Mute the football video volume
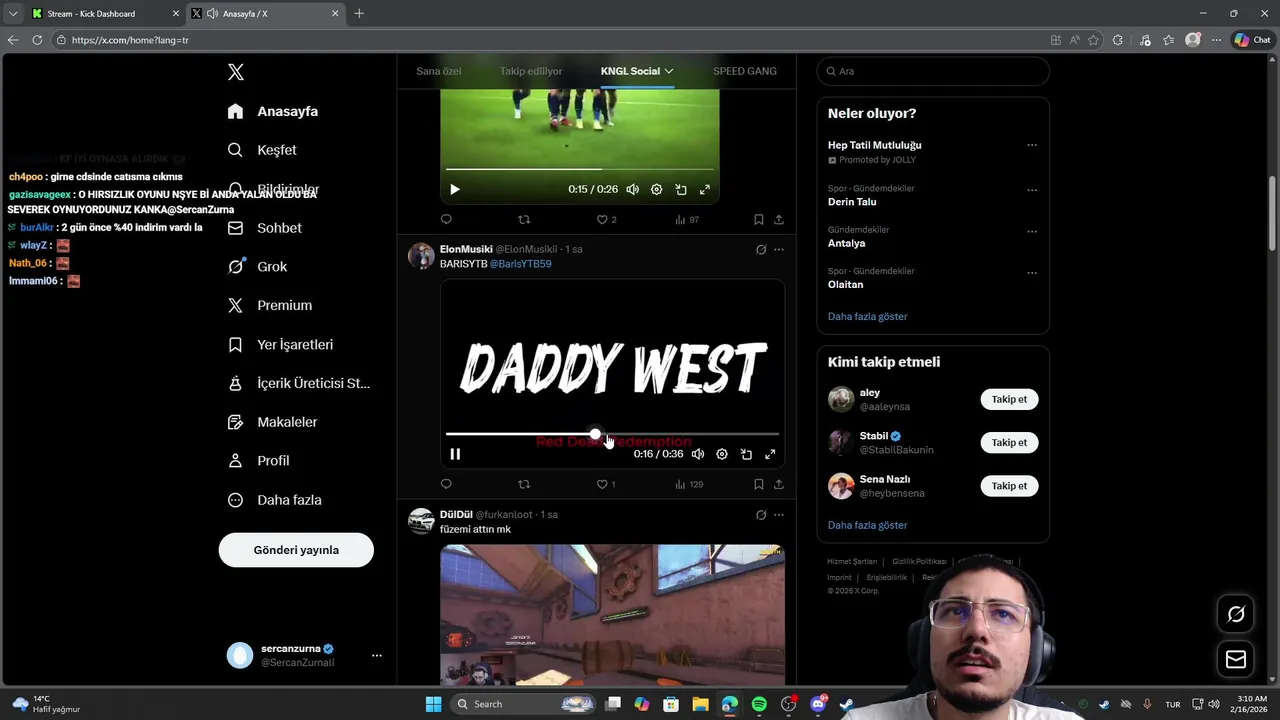 click(x=632, y=189)
